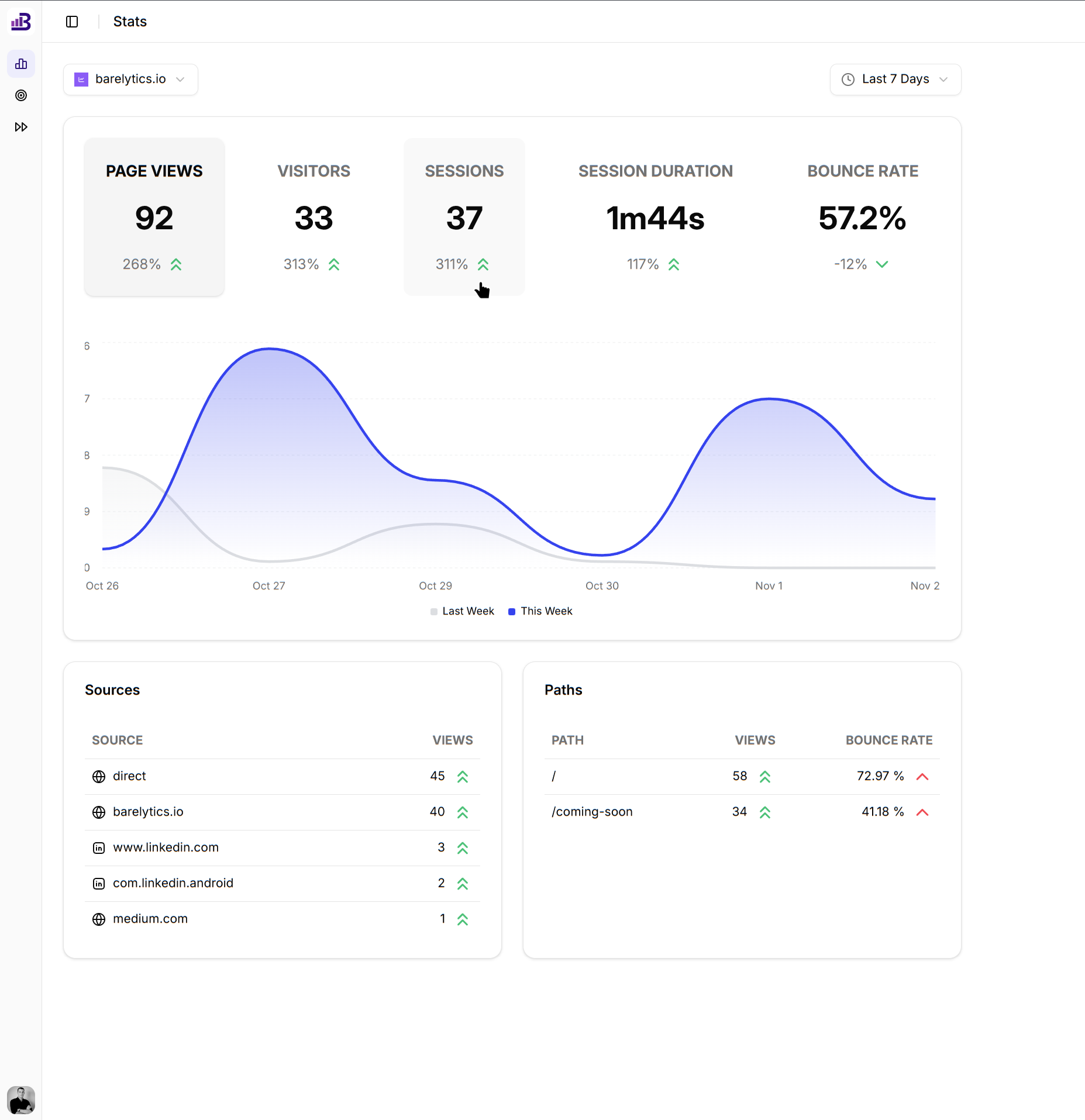Switch to the Visitors metric tab
Viewport: 1085px width, 1120px height.
314,217
